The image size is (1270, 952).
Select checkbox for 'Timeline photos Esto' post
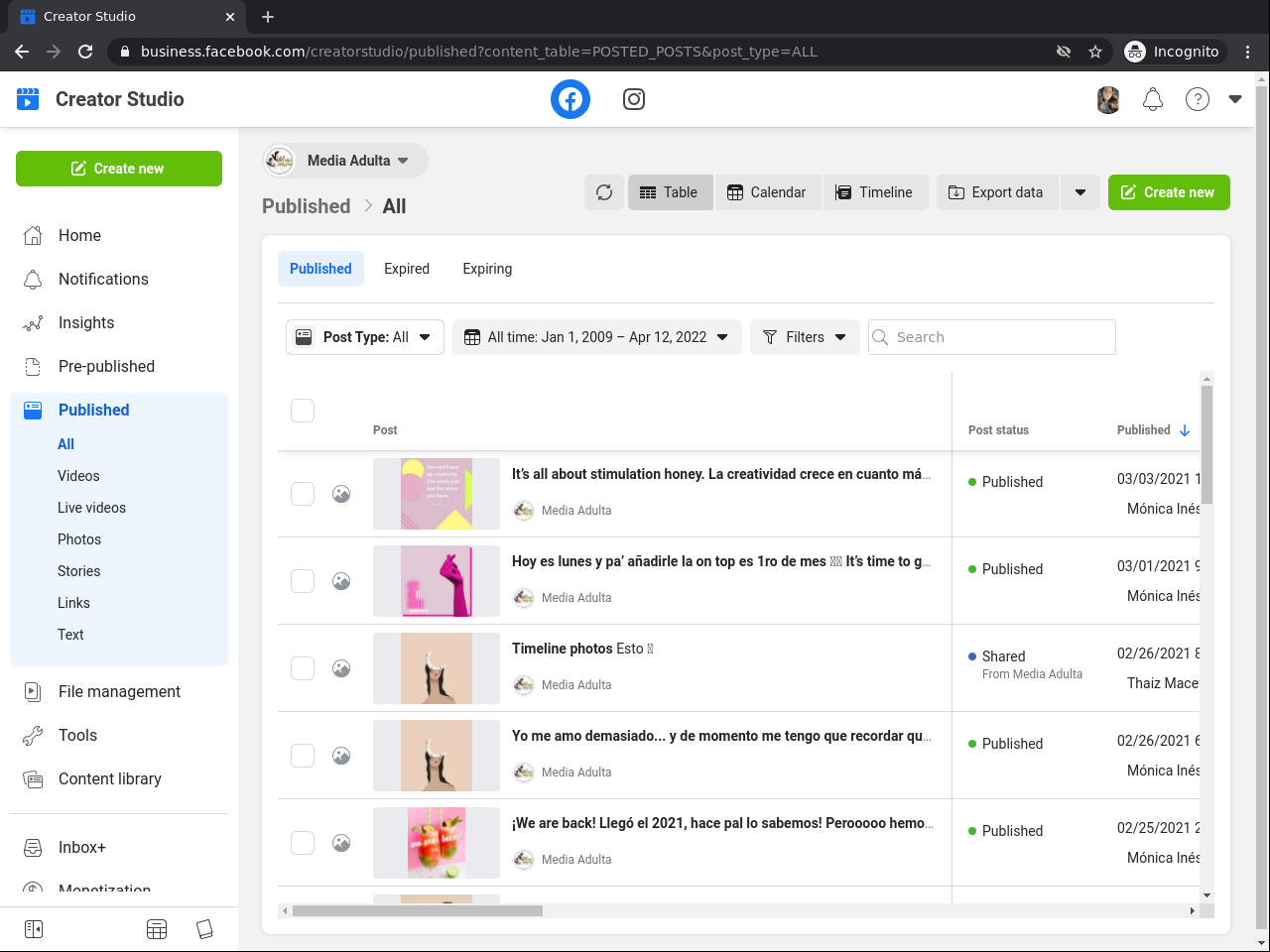(x=303, y=668)
